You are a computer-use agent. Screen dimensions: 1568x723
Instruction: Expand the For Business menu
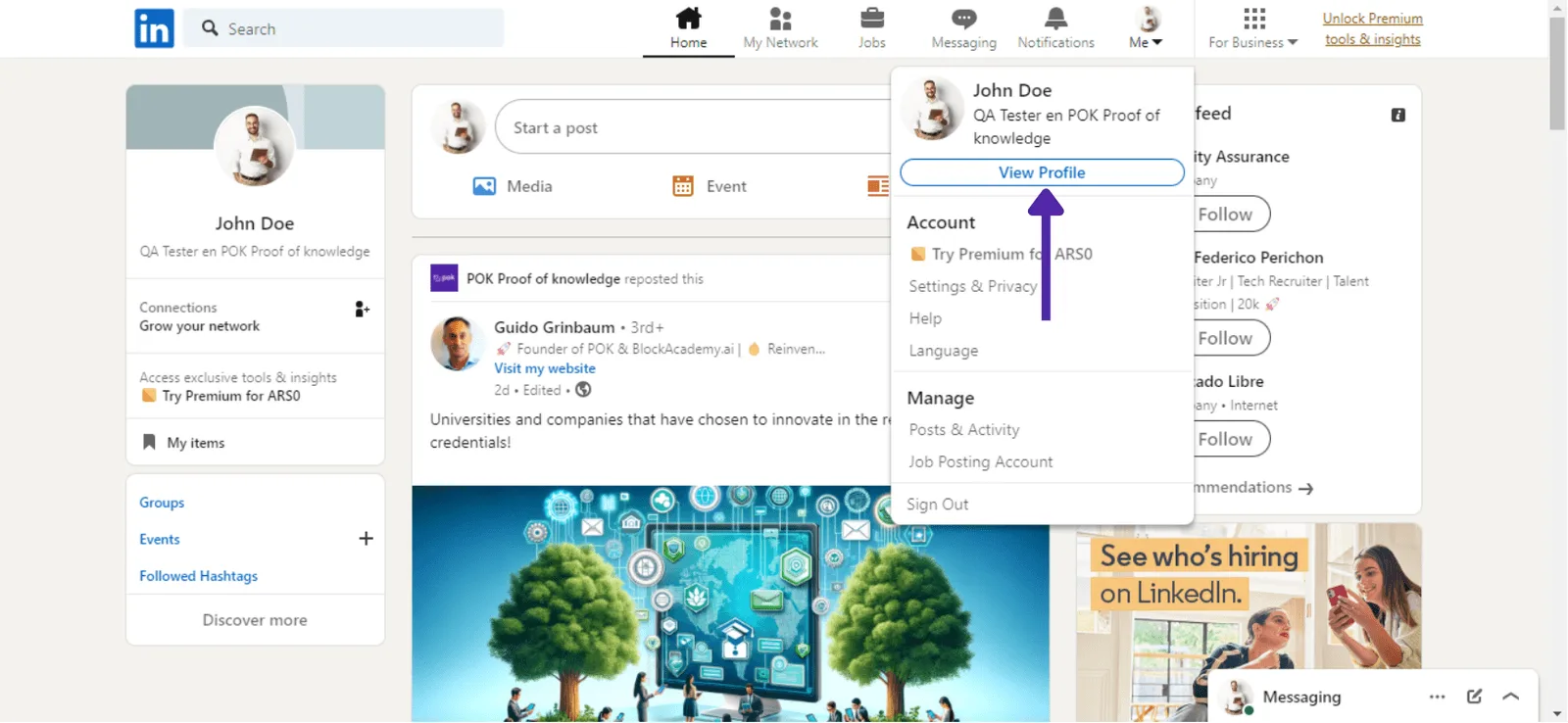pos(1253,28)
